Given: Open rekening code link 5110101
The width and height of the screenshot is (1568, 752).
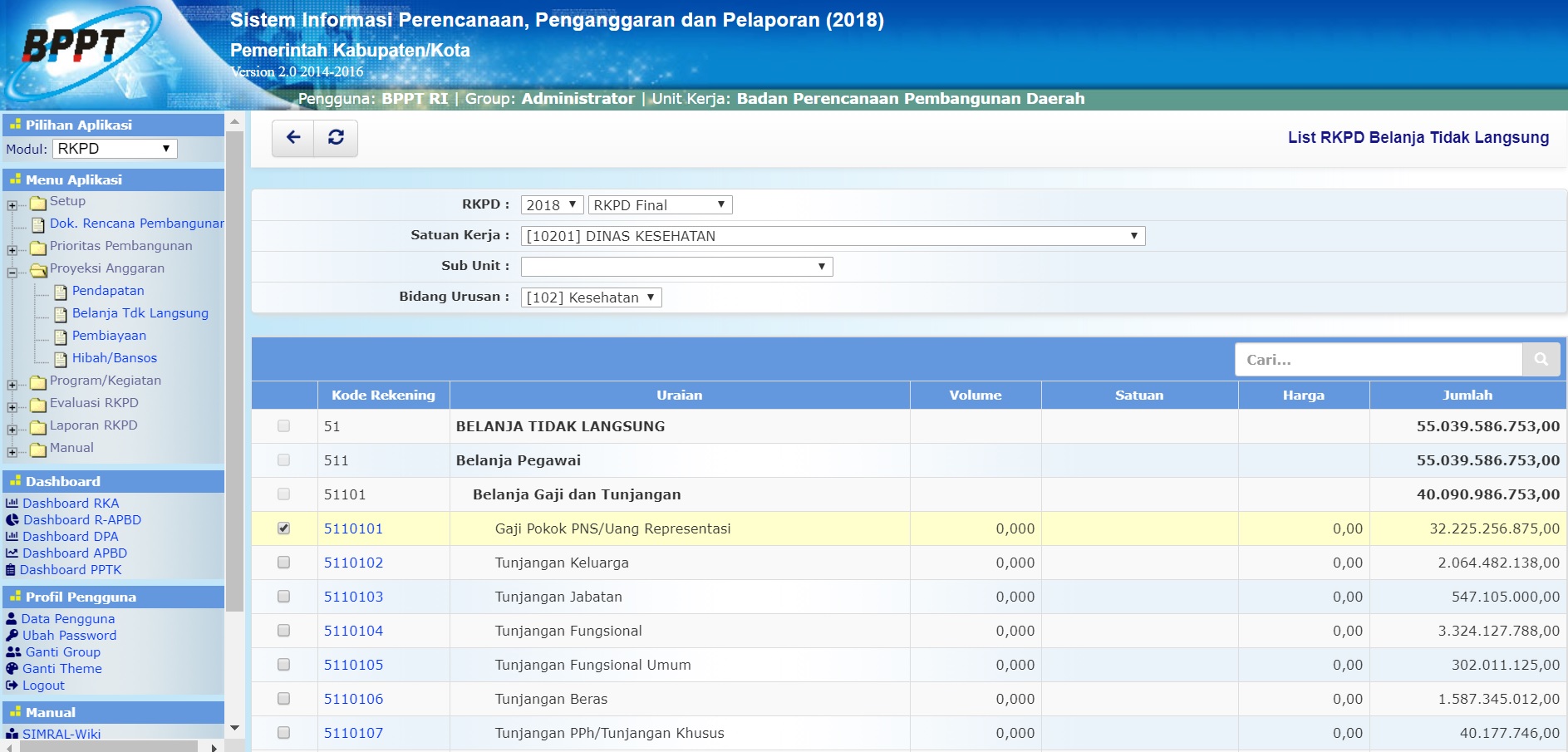Looking at the screenshot, I should pos(355,528).
